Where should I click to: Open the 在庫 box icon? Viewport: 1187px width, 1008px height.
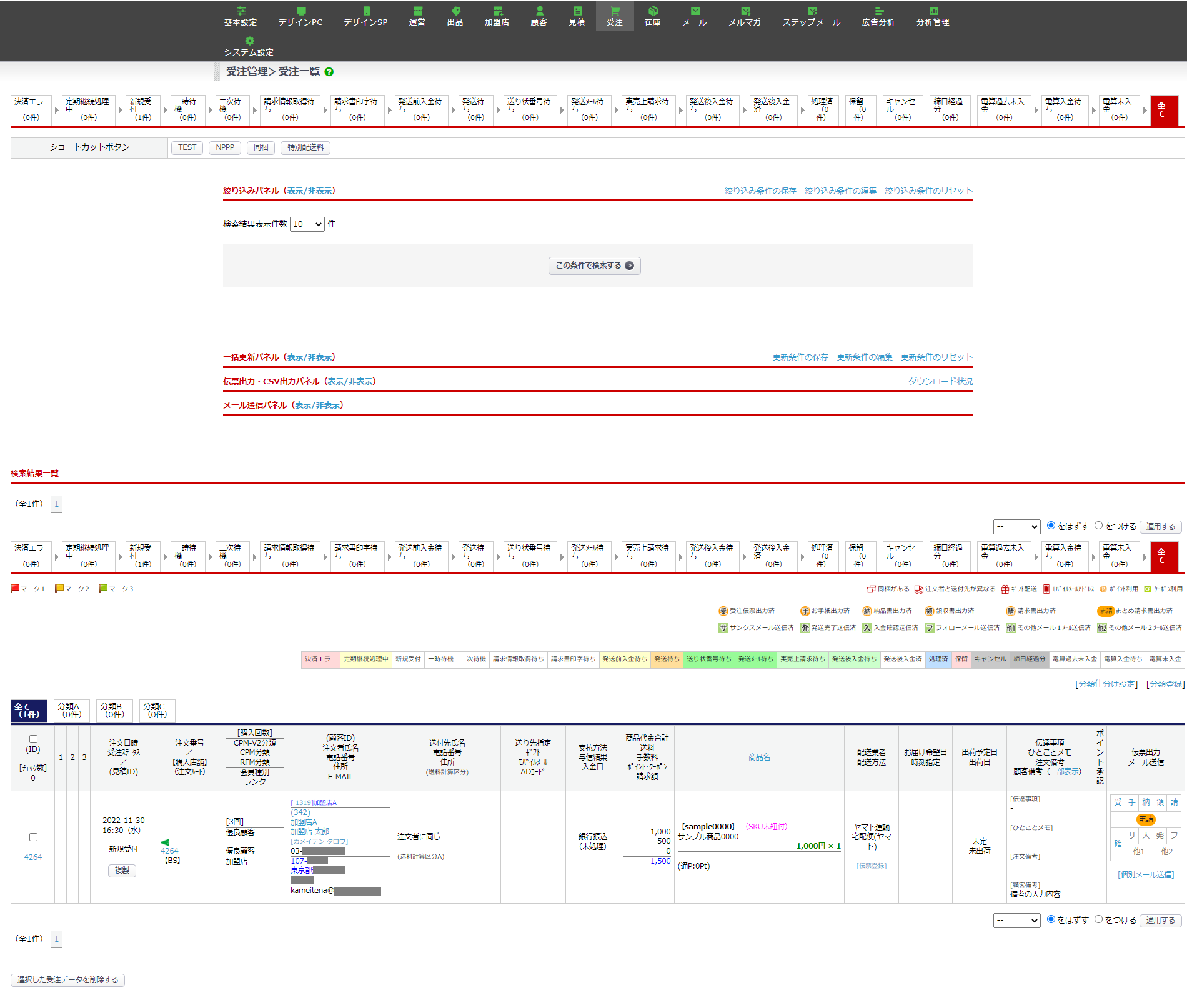[653, 11]
